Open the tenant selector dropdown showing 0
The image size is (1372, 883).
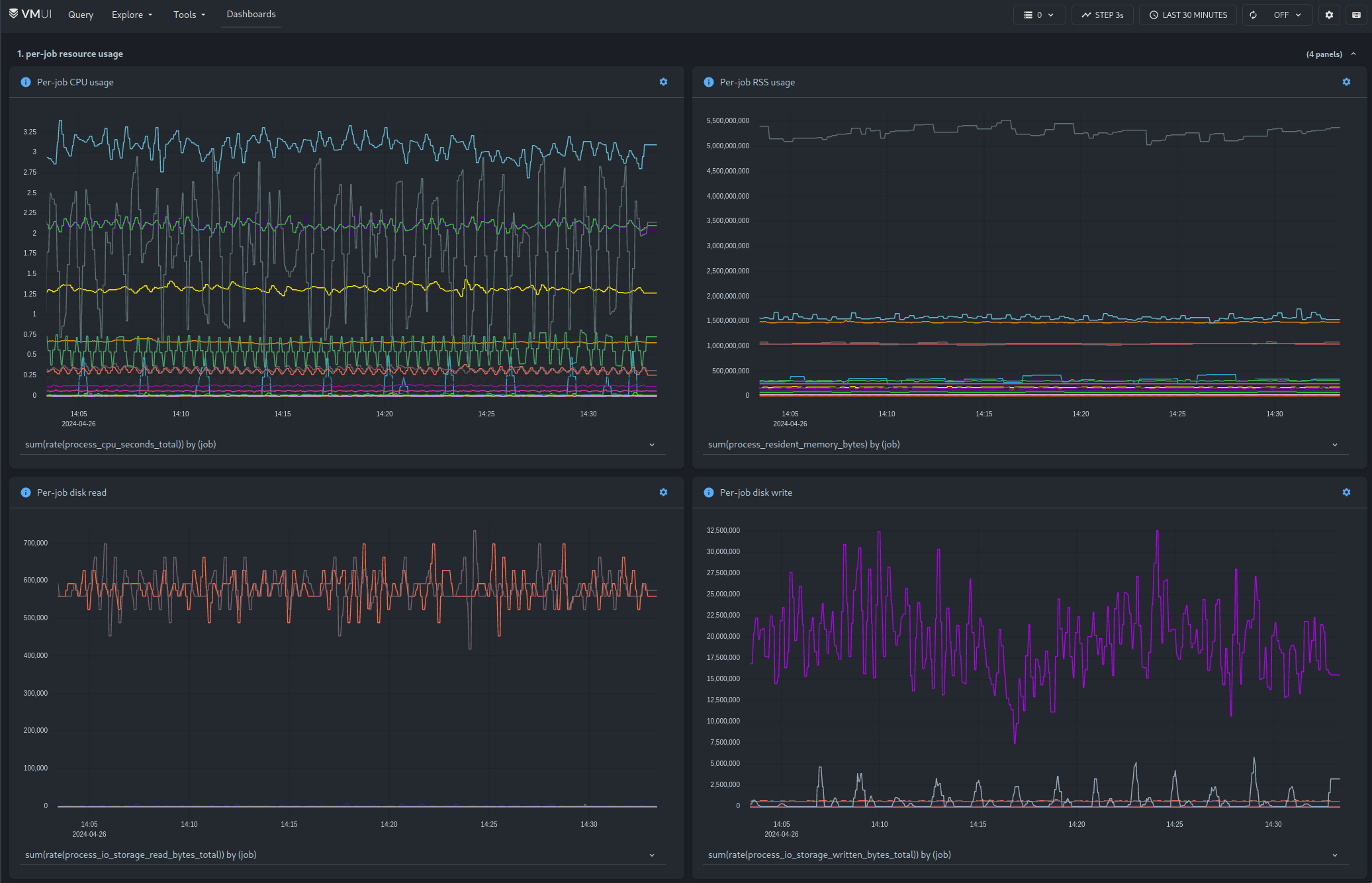coord(1038,15)
